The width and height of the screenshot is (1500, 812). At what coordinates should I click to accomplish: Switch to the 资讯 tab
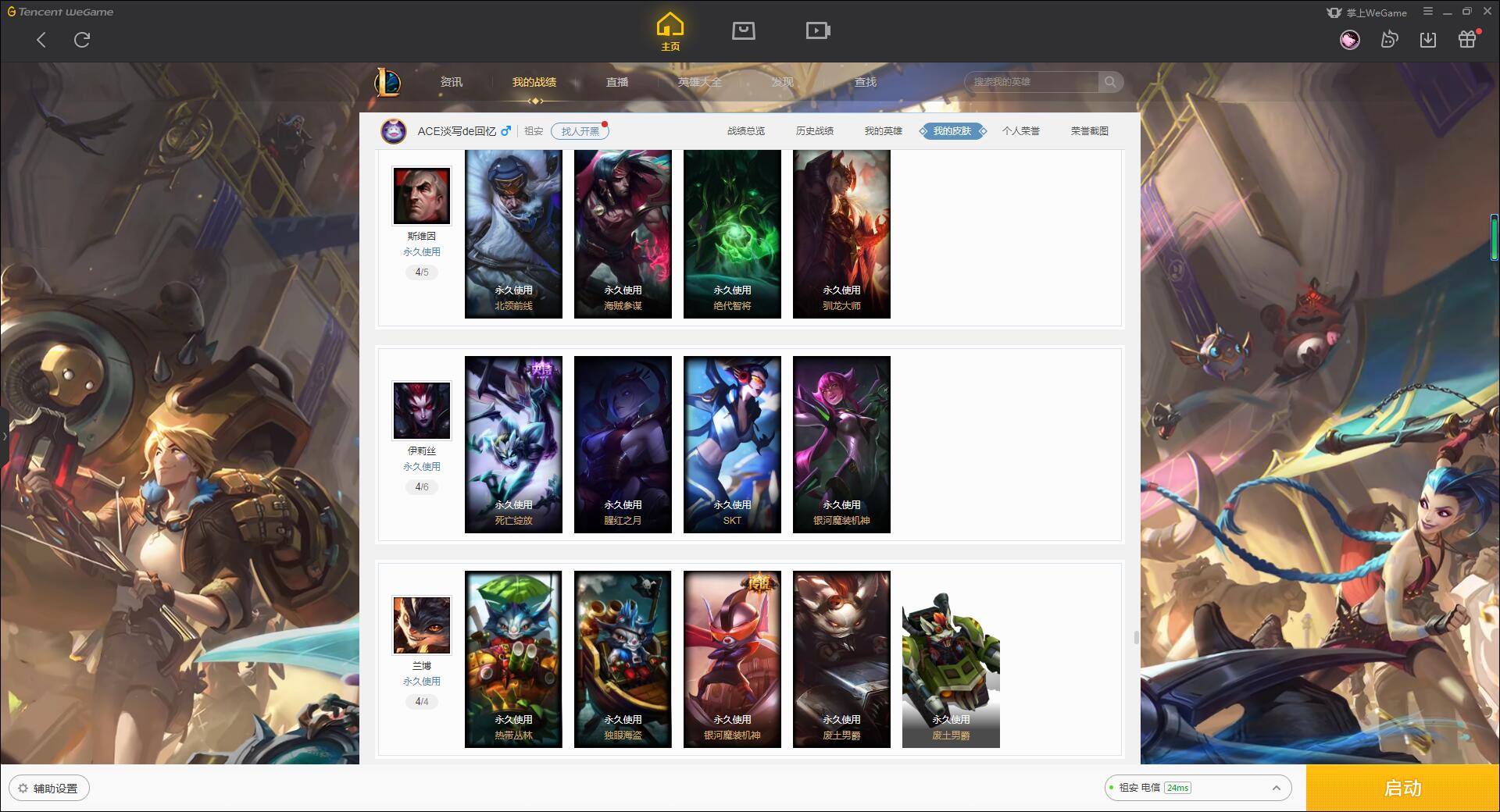tap(451, 82)
